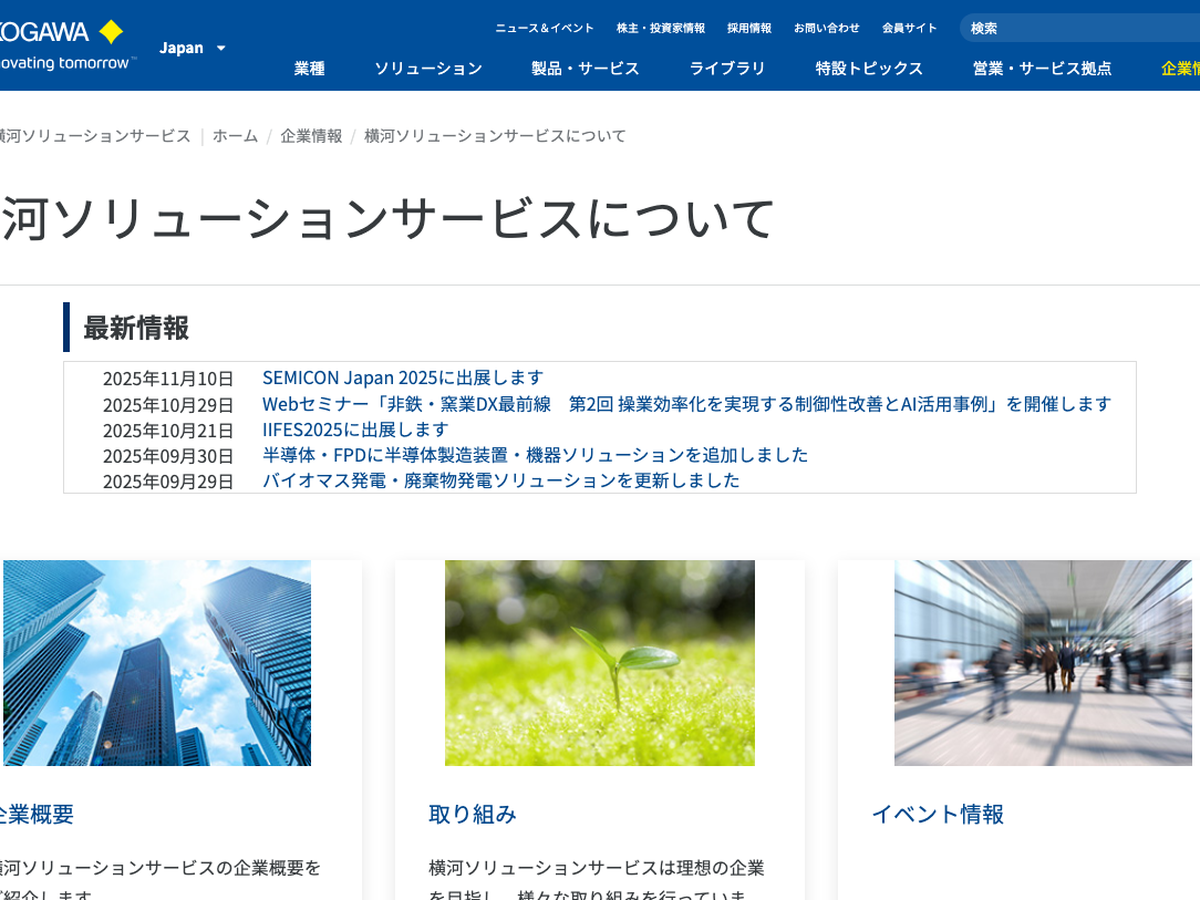Image resolution: width=1200 pixels, height=900 pixels.
Task: Expand the Japan region dropdown
Action: pyautogui.click(x=193, y=48)
